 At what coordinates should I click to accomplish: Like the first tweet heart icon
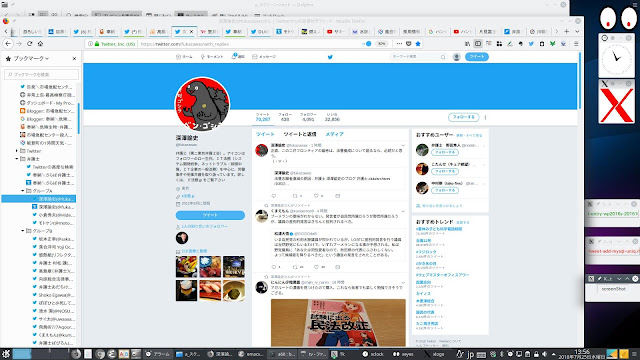click(316, 196)
